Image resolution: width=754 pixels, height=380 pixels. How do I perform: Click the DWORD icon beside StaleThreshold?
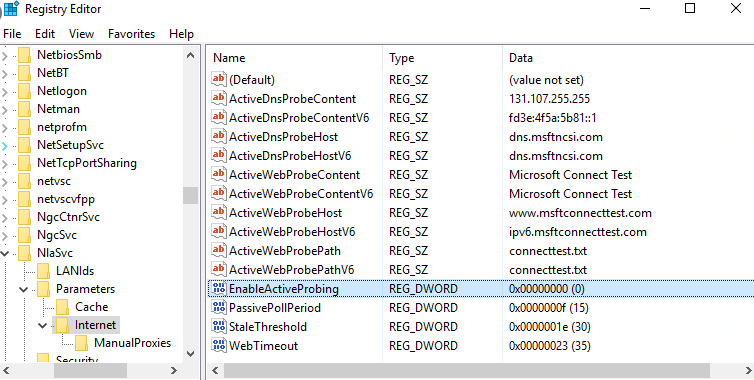219,327
